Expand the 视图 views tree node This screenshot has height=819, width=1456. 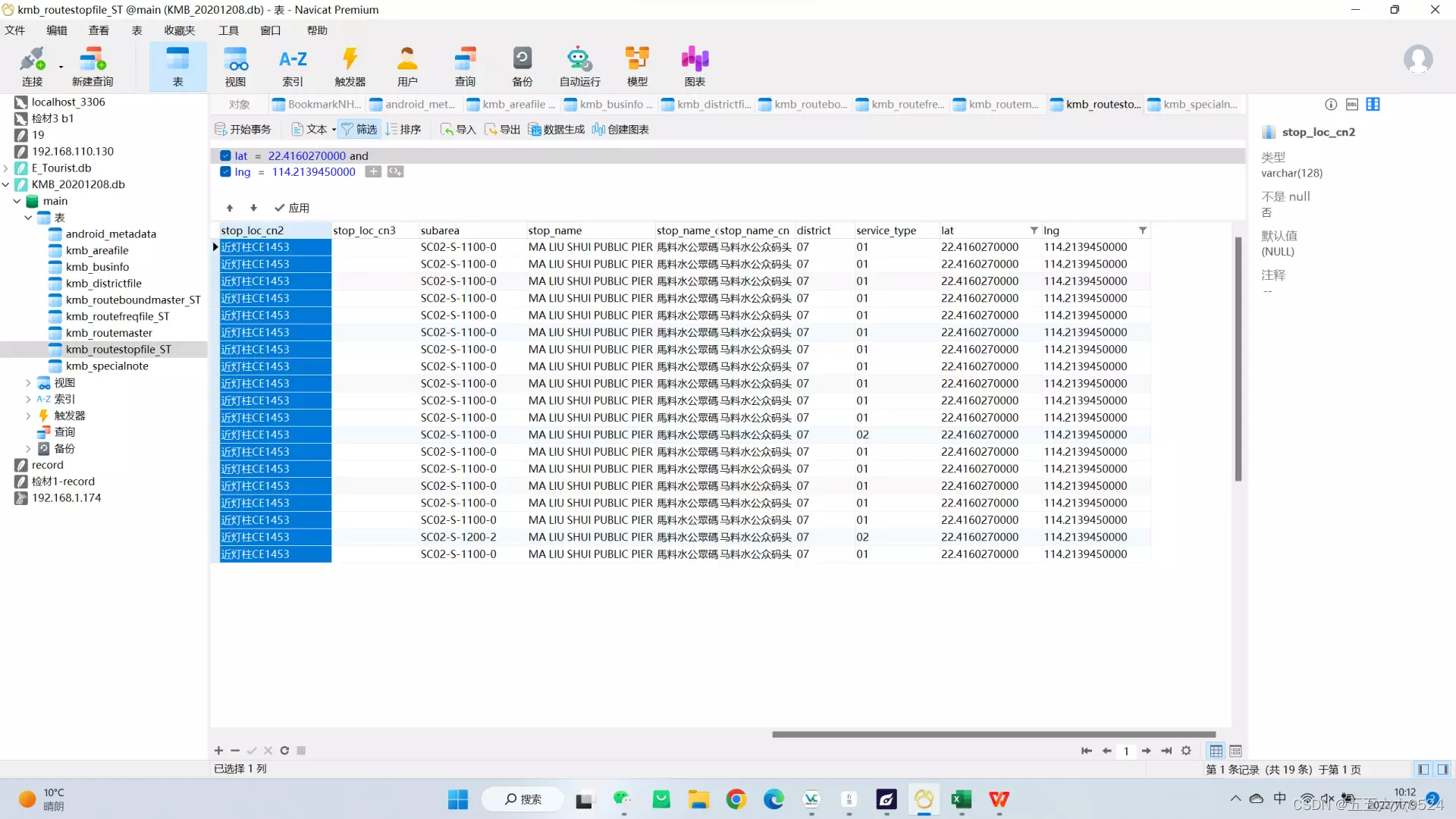28,383
